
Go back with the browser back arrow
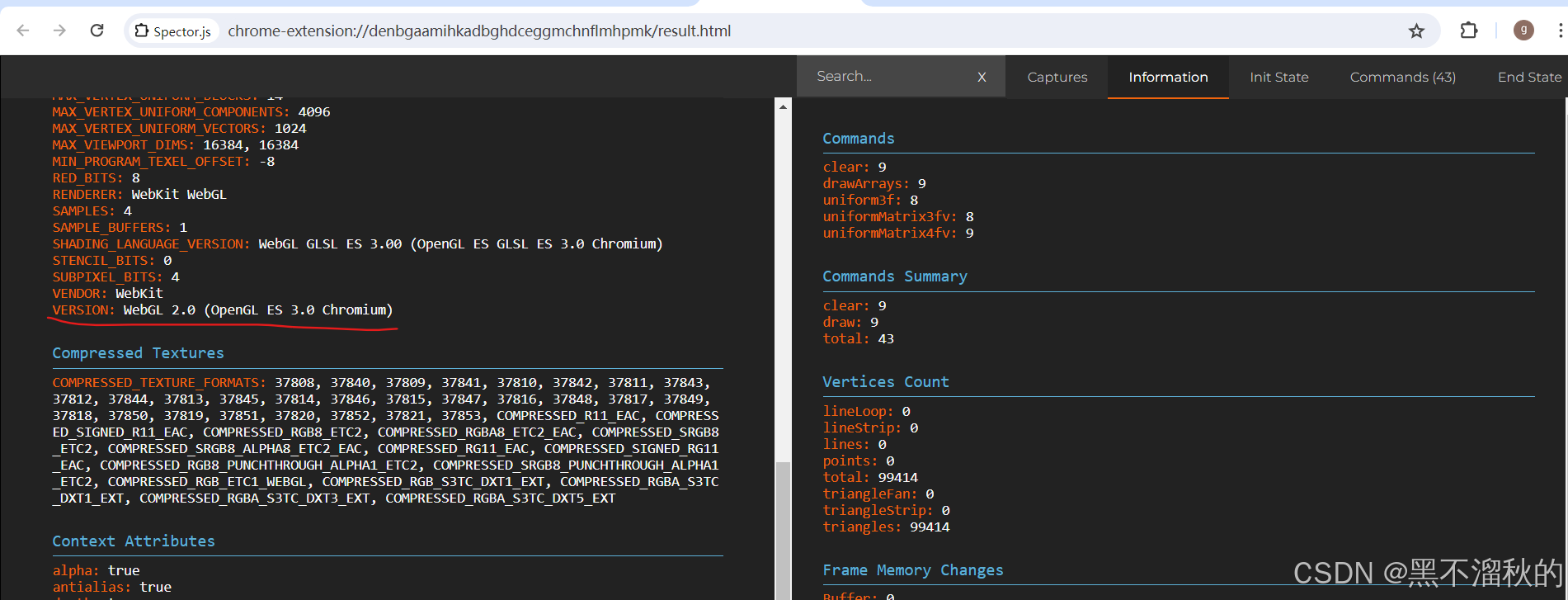tap(23, 31)
